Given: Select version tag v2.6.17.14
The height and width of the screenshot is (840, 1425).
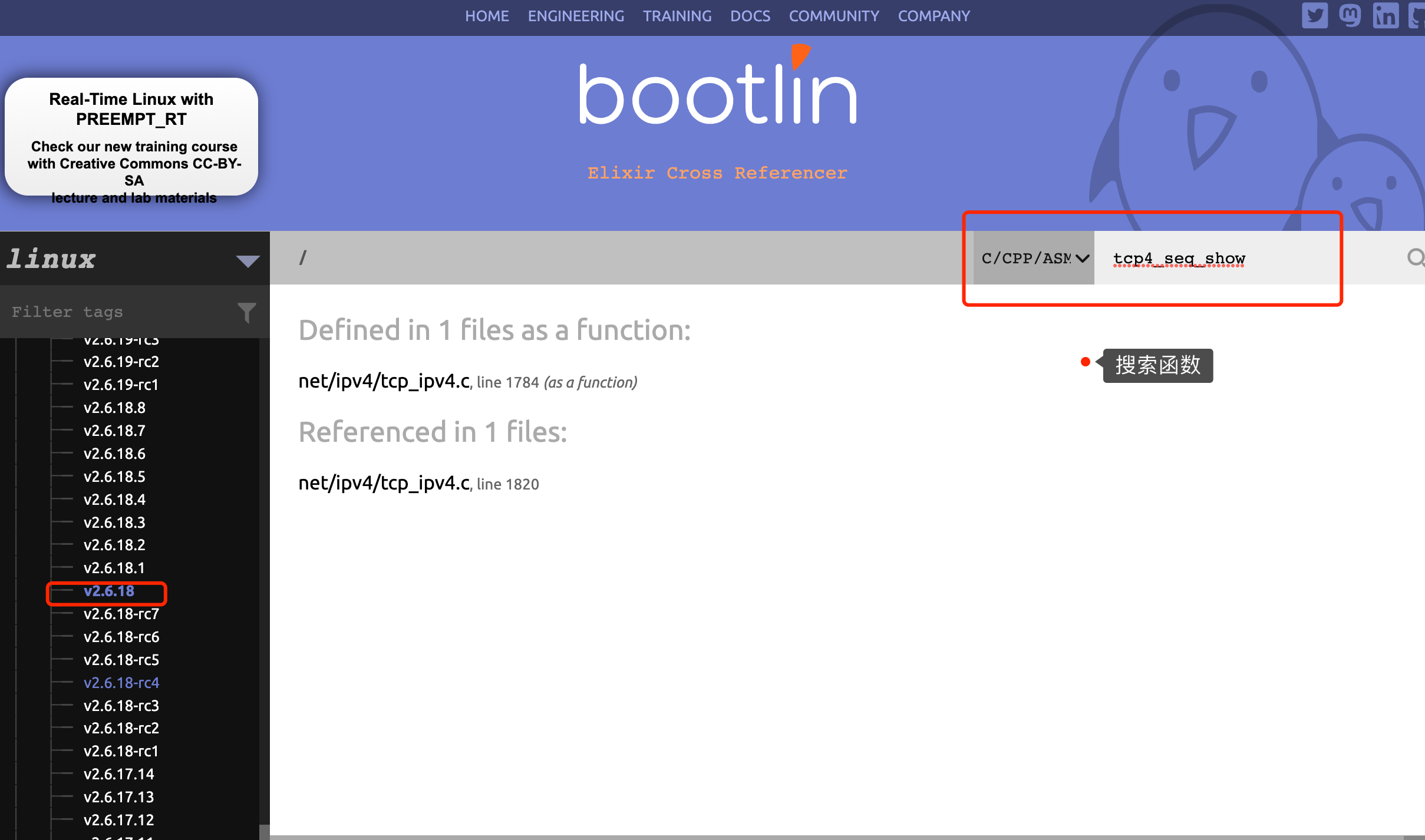Looking at the screenshot, I should [x=118, y=774].
